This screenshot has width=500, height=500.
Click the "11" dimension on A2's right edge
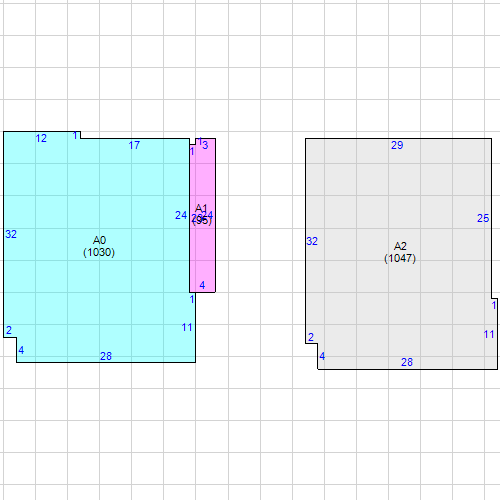pos(489,334)
